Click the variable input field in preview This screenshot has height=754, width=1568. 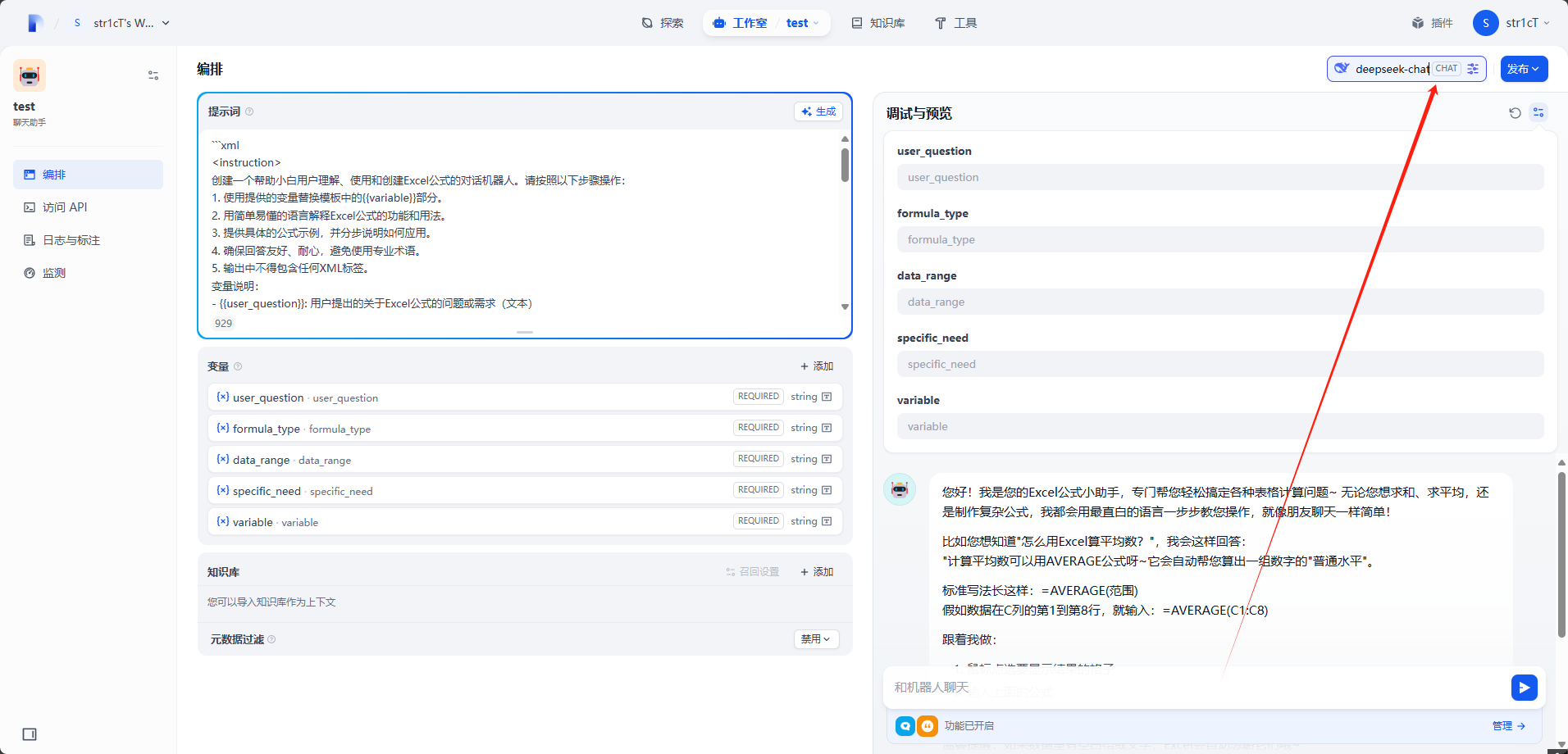click(x=1220, y=426)
